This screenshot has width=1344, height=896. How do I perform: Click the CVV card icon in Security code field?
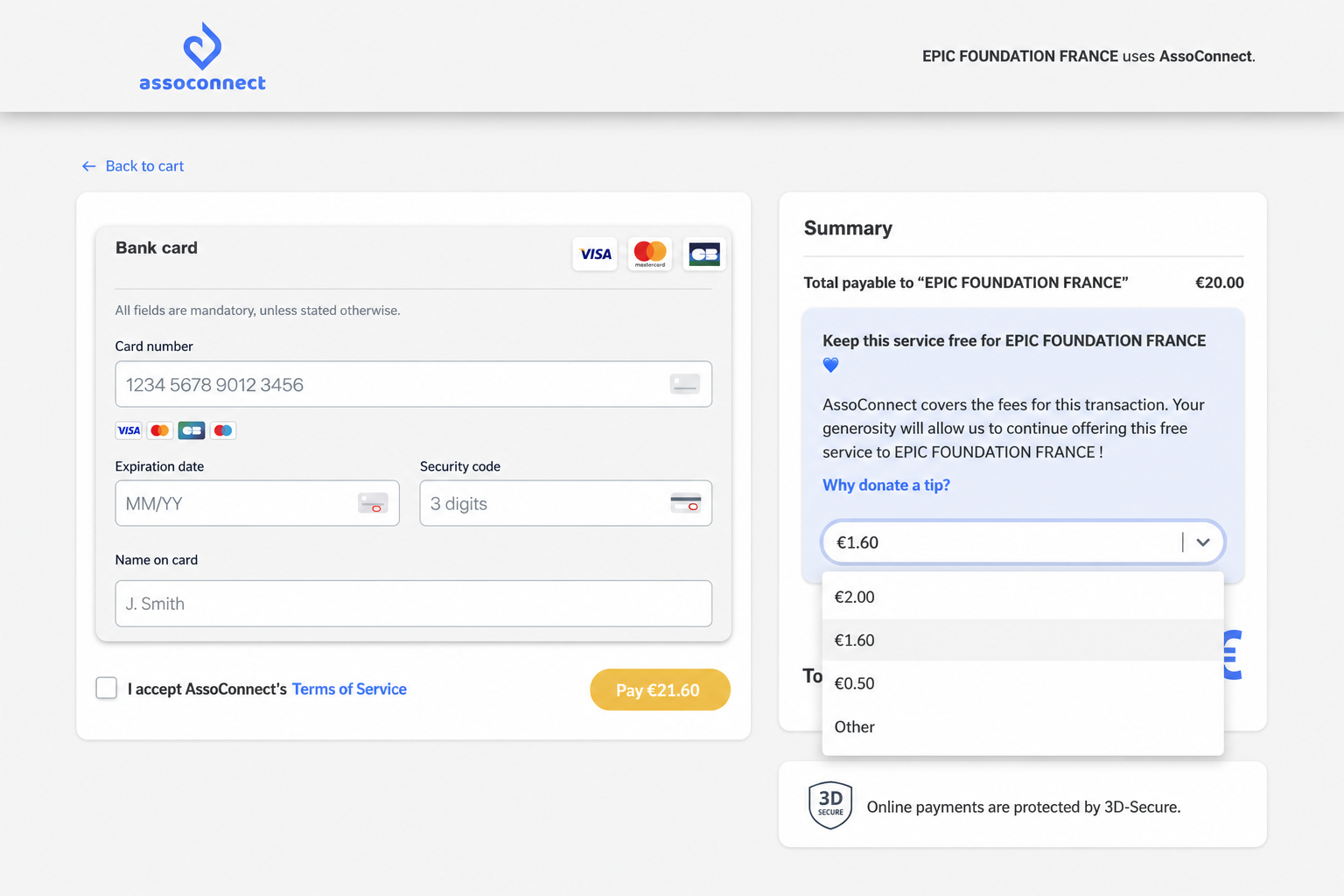coord(686,503)
